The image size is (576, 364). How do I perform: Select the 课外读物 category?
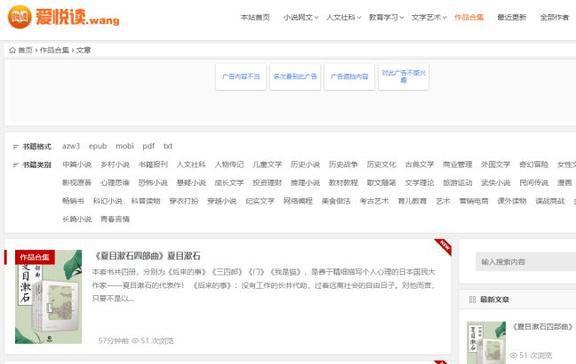(512, 201)
